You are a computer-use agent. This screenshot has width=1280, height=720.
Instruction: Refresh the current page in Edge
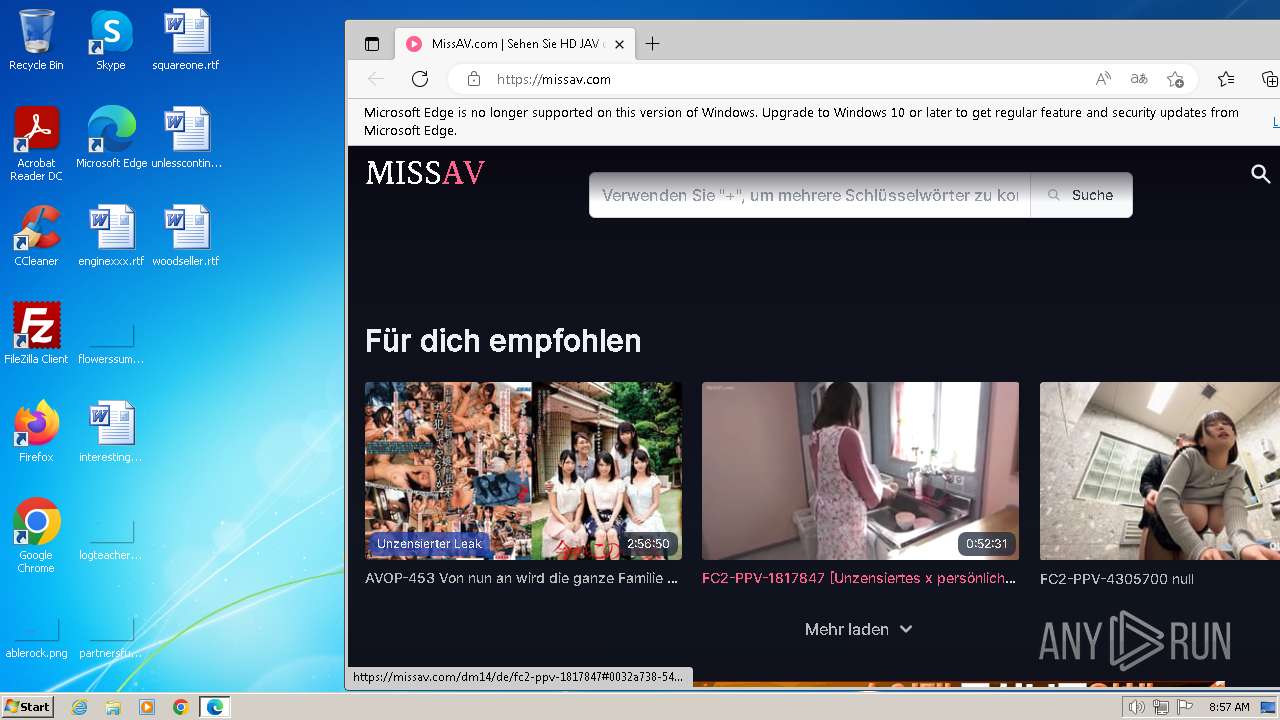(x=420, y=79)
